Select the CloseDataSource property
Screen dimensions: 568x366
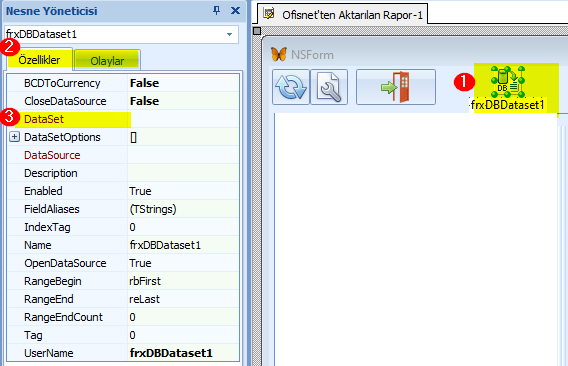[65, 101]
